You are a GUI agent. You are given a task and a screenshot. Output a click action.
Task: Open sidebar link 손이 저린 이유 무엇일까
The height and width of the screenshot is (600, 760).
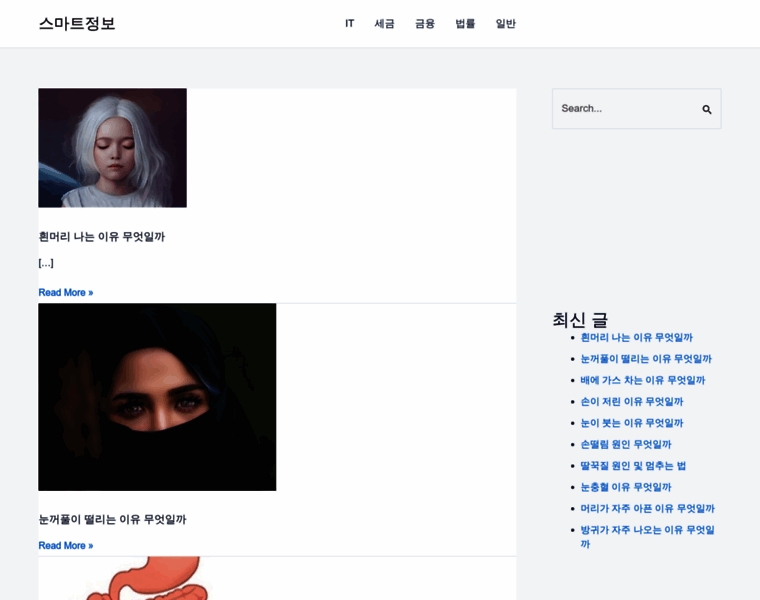[632, 401]
